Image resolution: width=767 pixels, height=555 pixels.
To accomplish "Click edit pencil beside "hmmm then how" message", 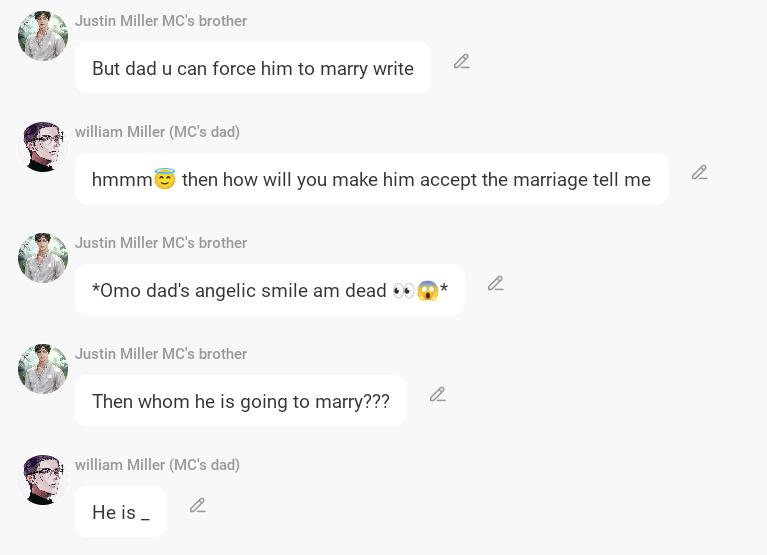I will tap(699, 173).
